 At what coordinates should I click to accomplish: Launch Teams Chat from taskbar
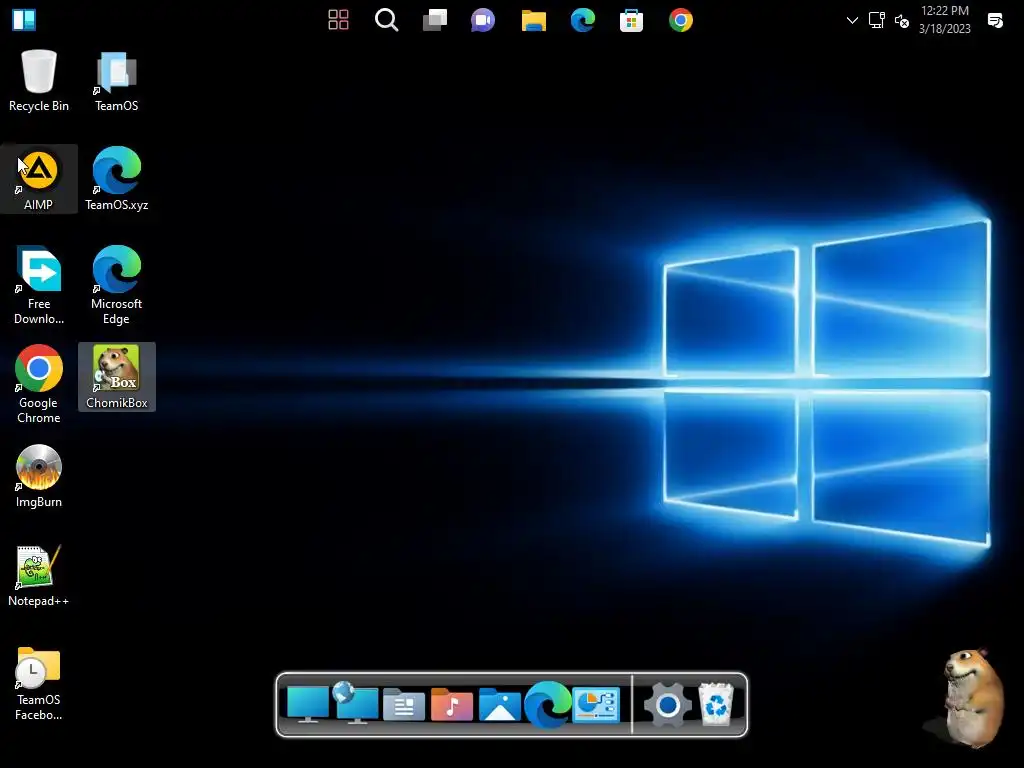coord(483,20)
